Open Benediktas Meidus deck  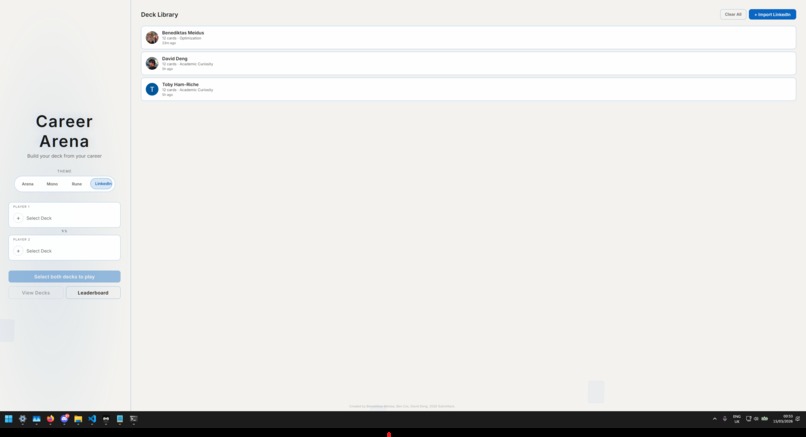pyautogui.click(x=468, y=38)
